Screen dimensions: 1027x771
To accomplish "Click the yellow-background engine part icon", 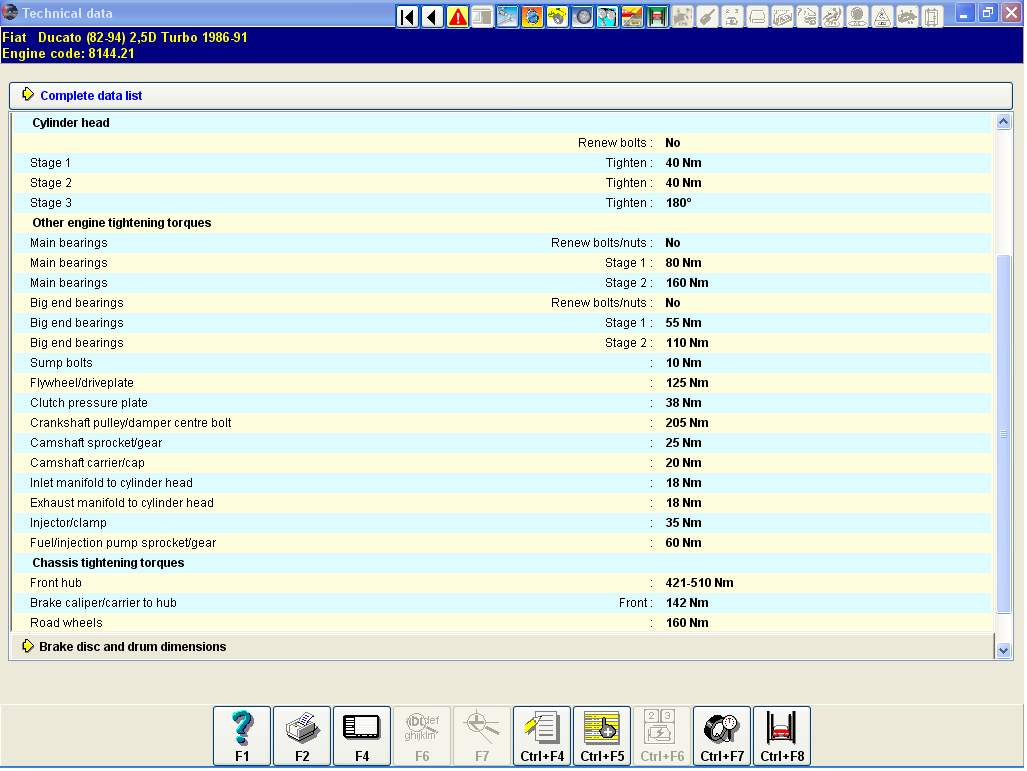I will point(557,16).
